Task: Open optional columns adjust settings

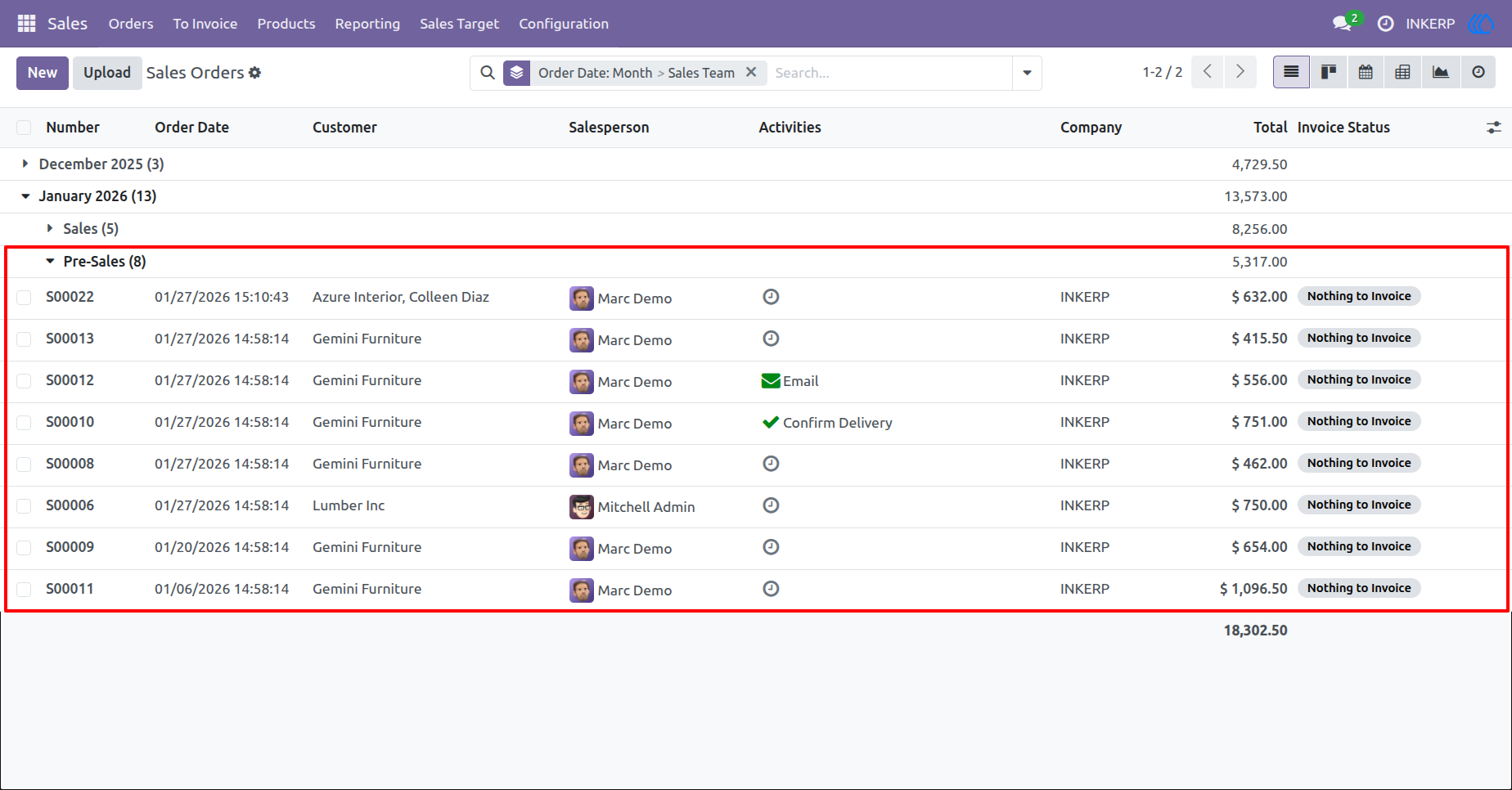Action: click(x=1494, y=128)
